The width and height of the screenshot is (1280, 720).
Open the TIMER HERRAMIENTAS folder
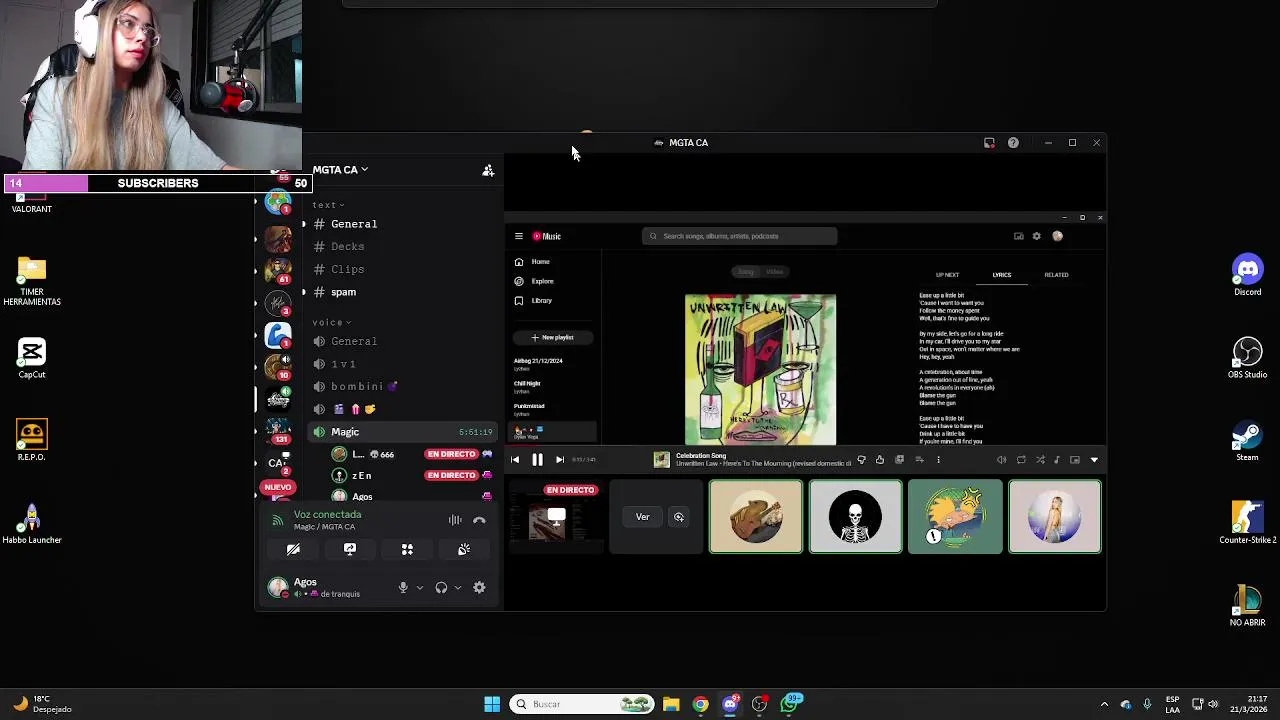(x=32, y=281)
